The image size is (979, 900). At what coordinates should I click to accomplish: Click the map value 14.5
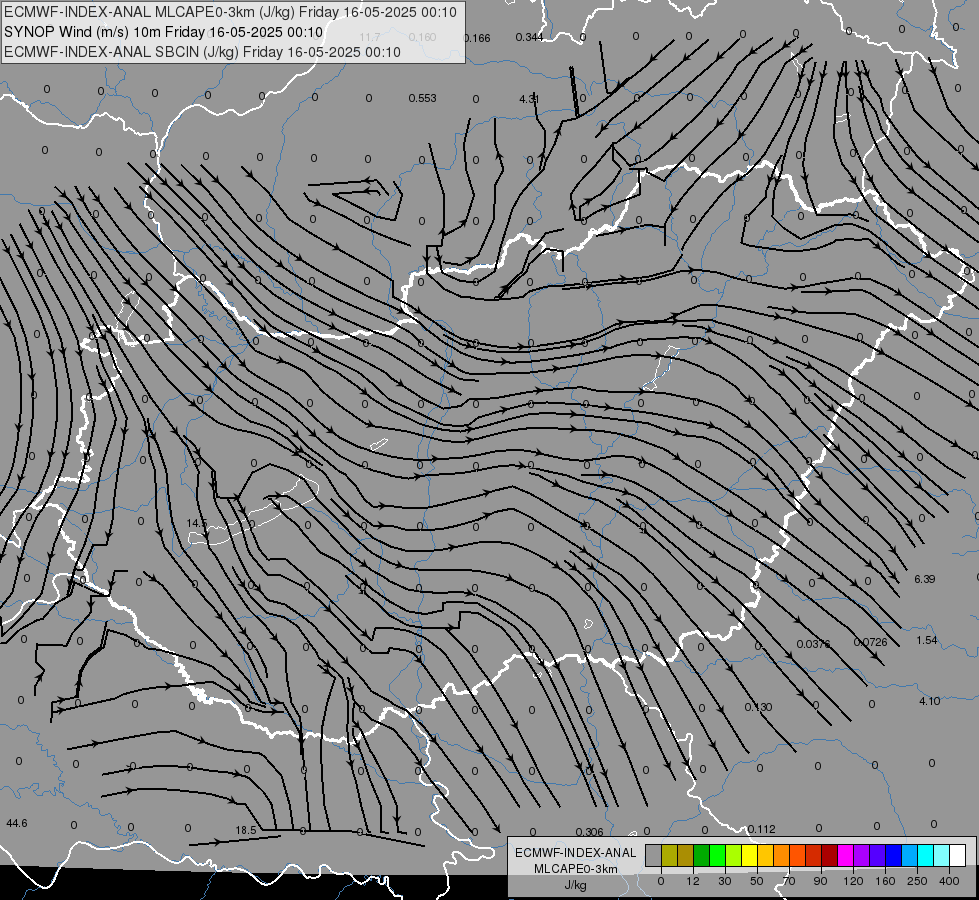pyautogui.click(x=197, y=523)
